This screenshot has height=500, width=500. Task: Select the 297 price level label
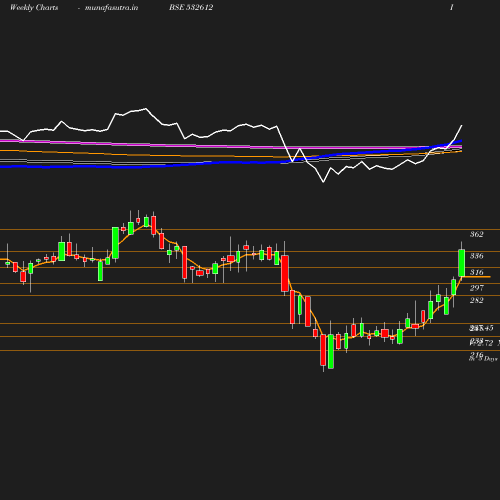click(x=477, y=288)
